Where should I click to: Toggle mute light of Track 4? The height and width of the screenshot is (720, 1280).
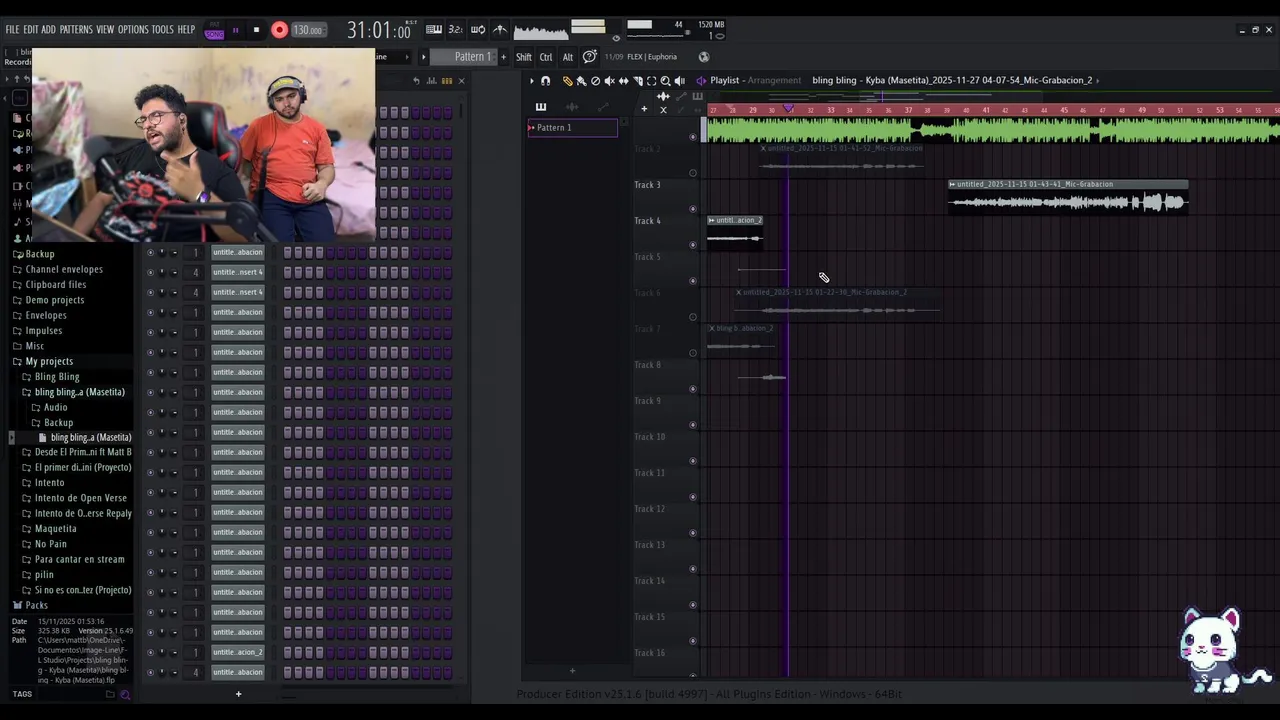[x=693, y=245]
